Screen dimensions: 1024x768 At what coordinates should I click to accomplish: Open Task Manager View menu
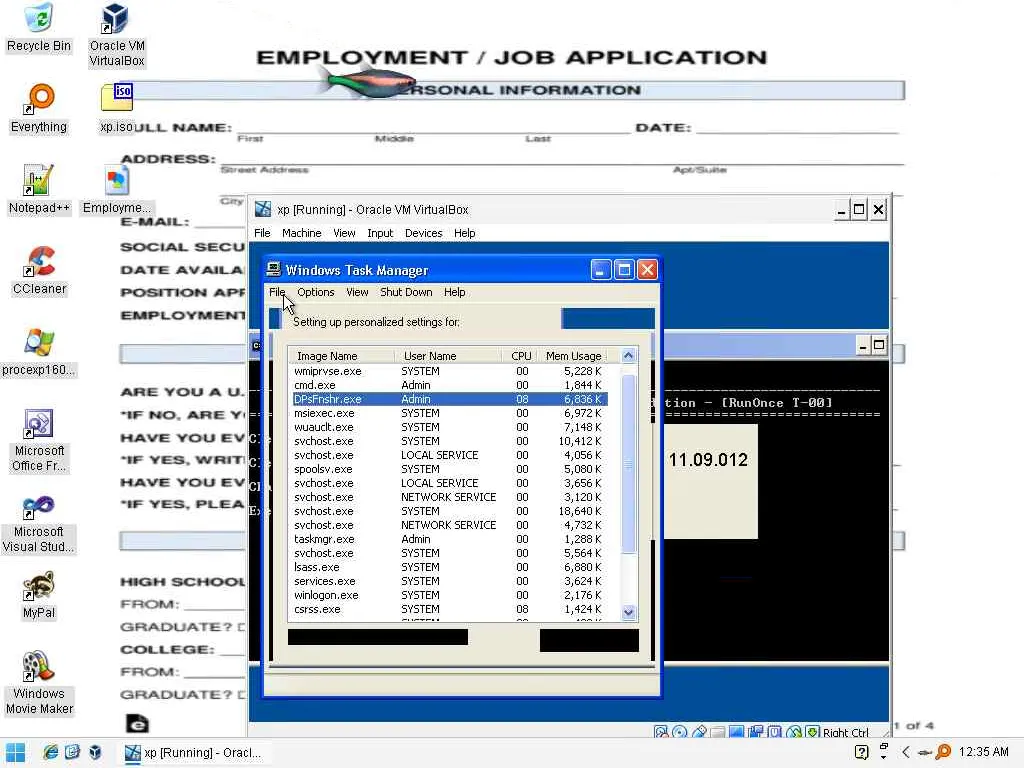pos(357,292)
